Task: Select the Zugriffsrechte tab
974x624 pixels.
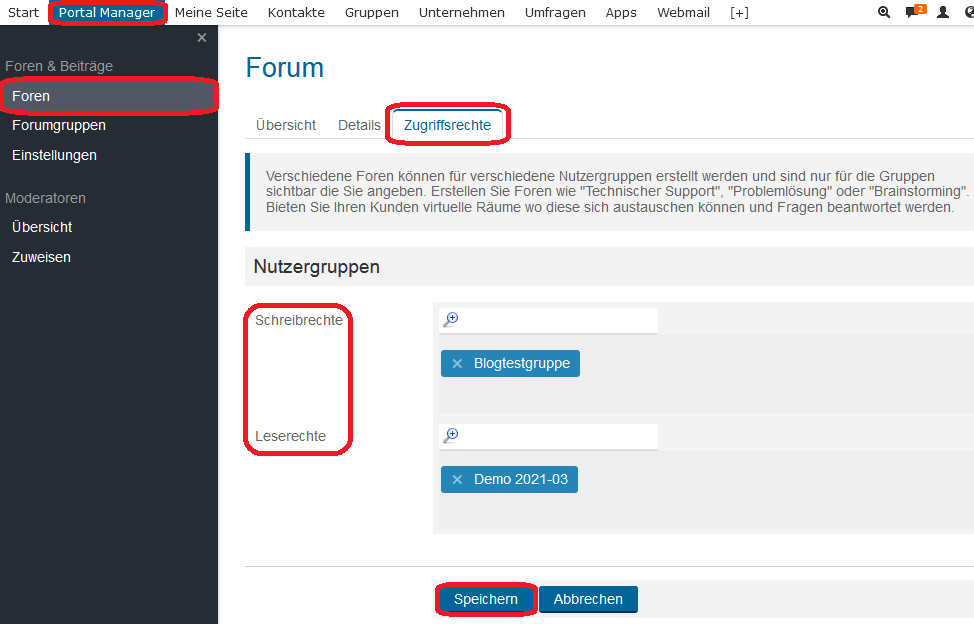Action: [x=447, y=125]
